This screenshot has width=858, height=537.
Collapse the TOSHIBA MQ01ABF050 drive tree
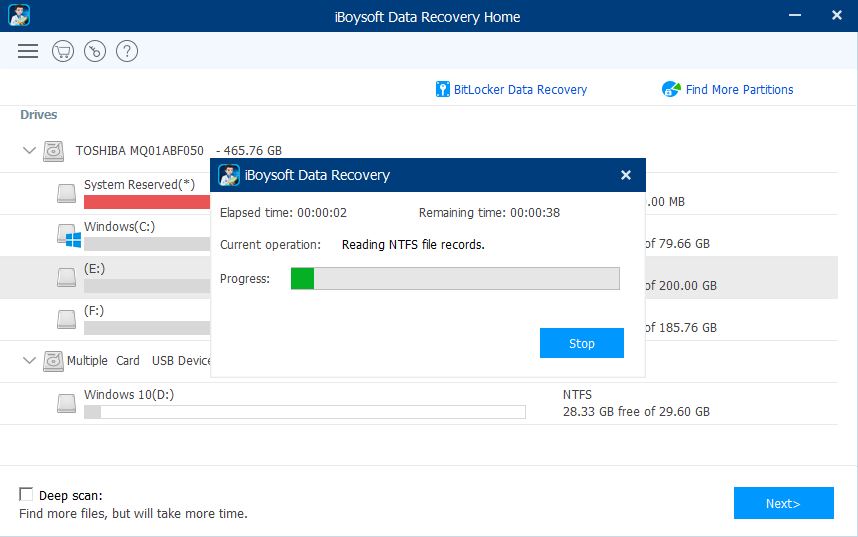29,150
